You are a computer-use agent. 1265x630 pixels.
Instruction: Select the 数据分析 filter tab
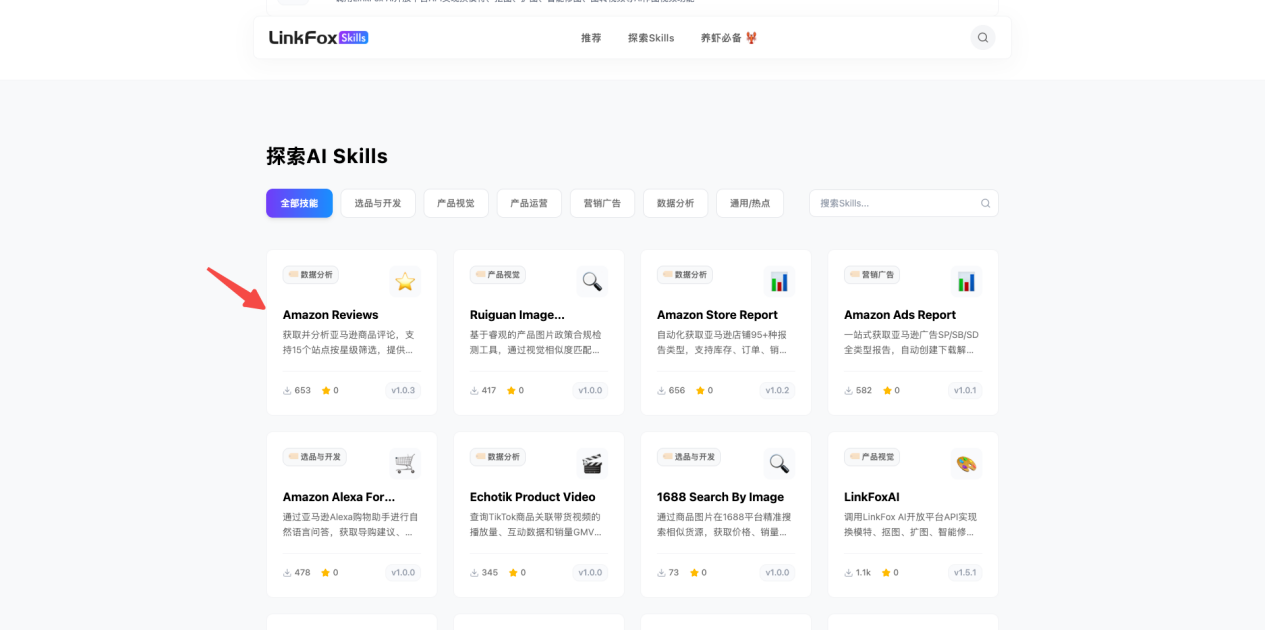coord(675,203)
